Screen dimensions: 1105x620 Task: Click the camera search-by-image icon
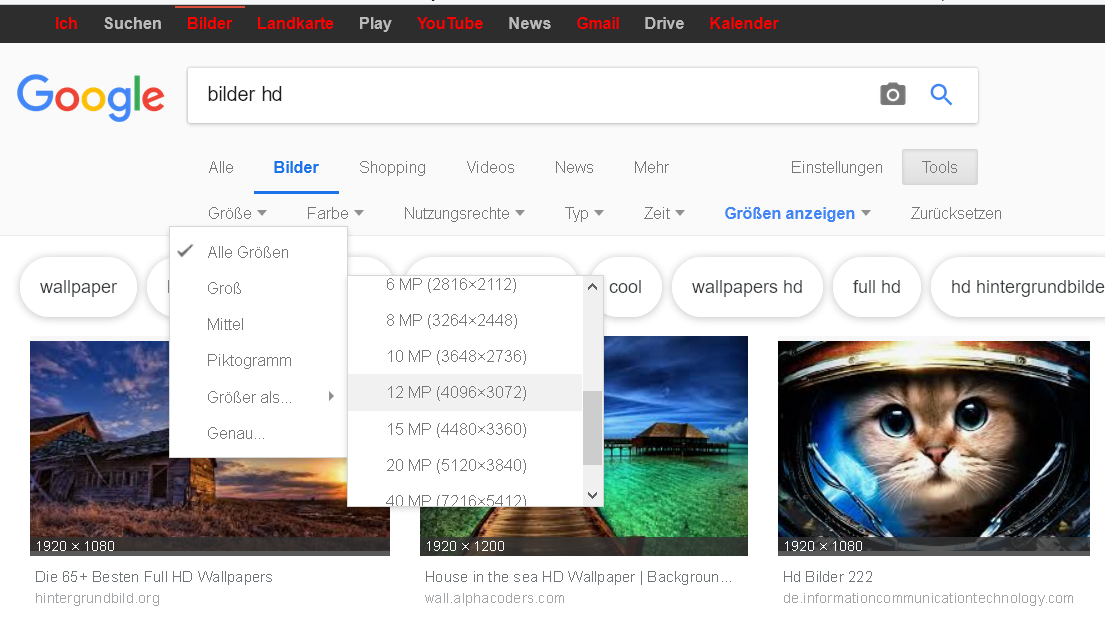click(x=892, y=95)
